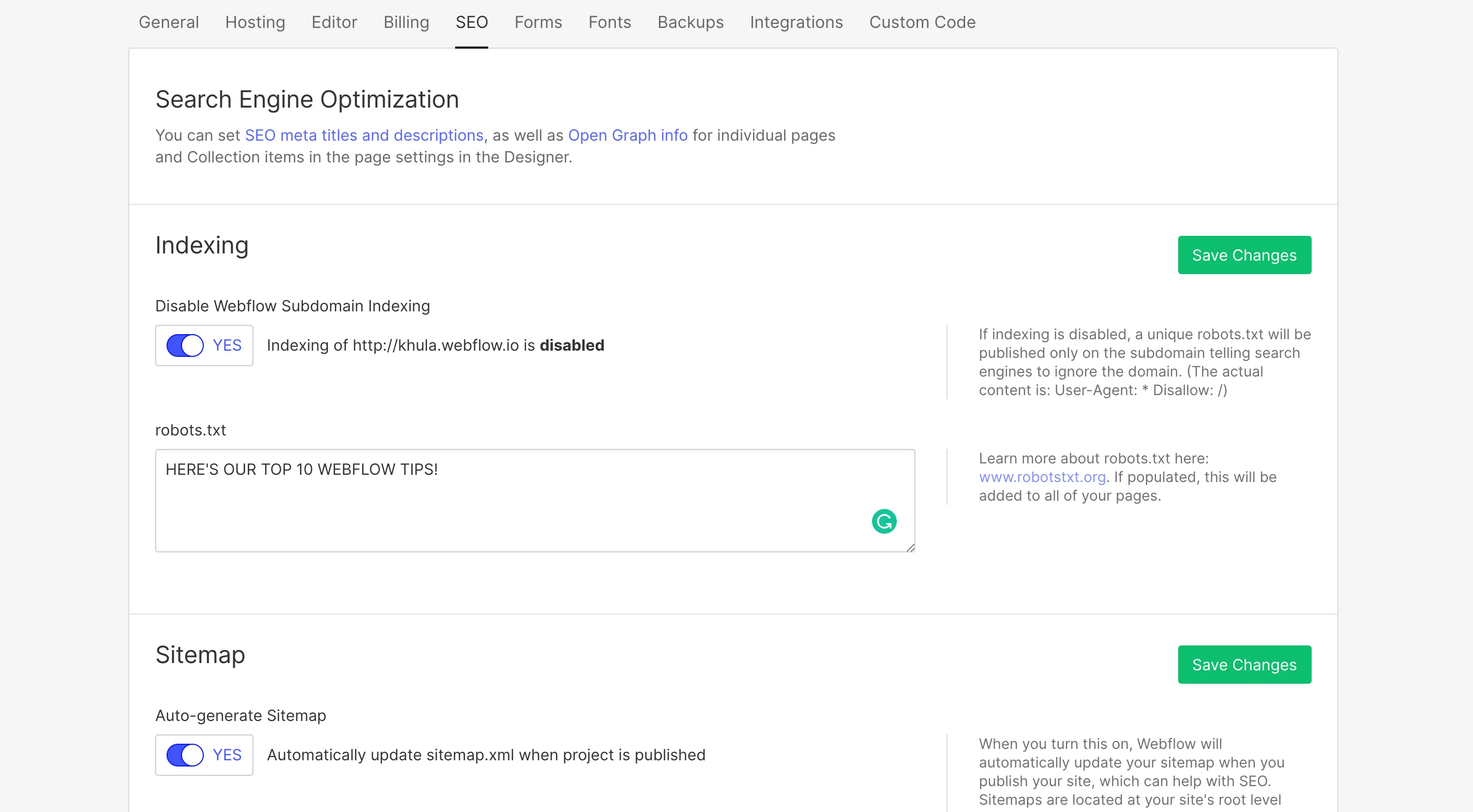Viewport: 1473px width, 812px height.
Task: Open the Backups tab
Action: click(690, 22)
